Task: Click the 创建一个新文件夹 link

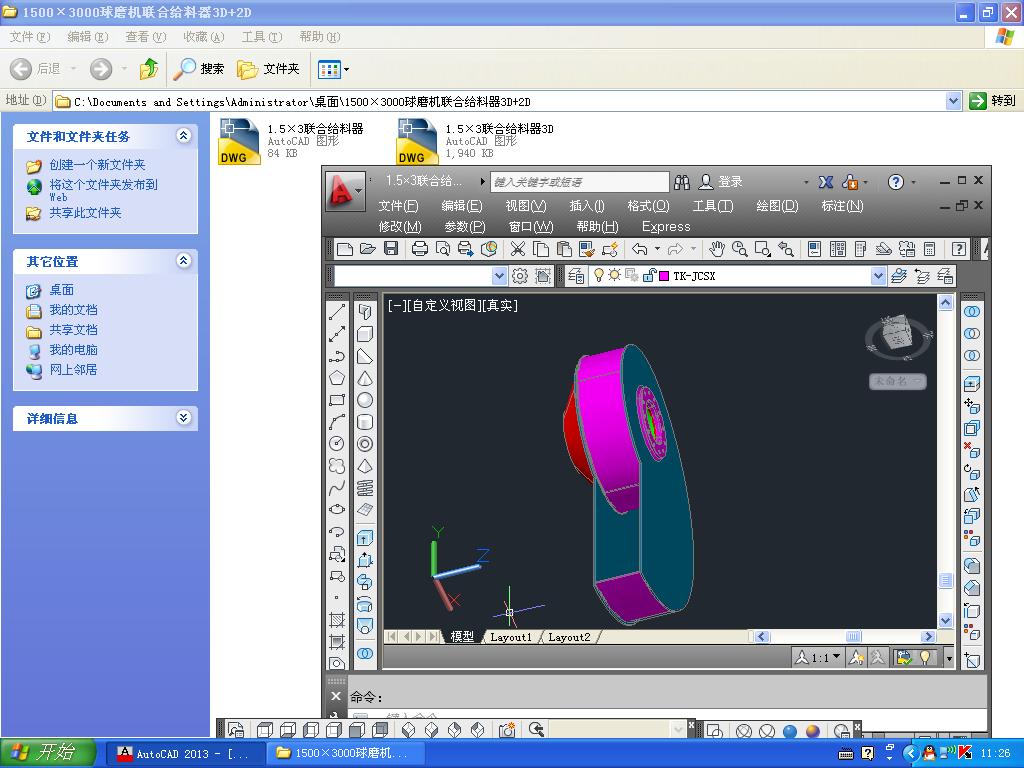Action: tap(97, 165)
